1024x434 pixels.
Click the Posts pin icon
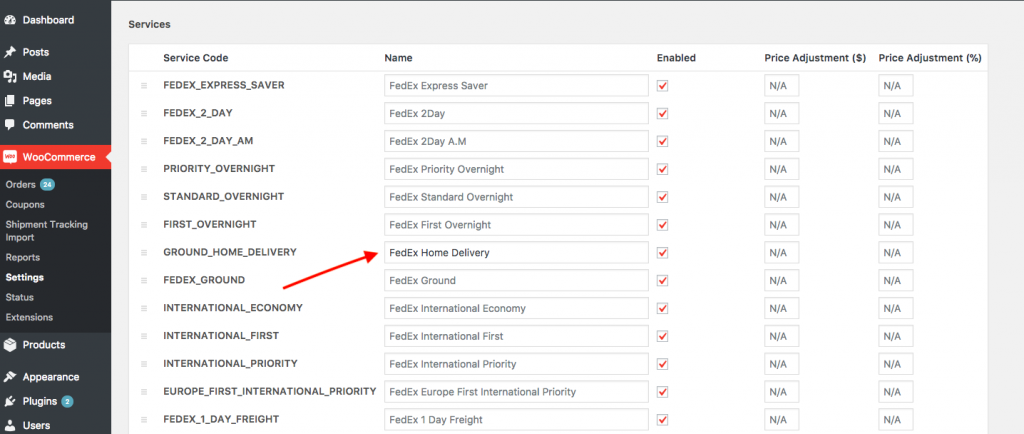pos(9,52)
